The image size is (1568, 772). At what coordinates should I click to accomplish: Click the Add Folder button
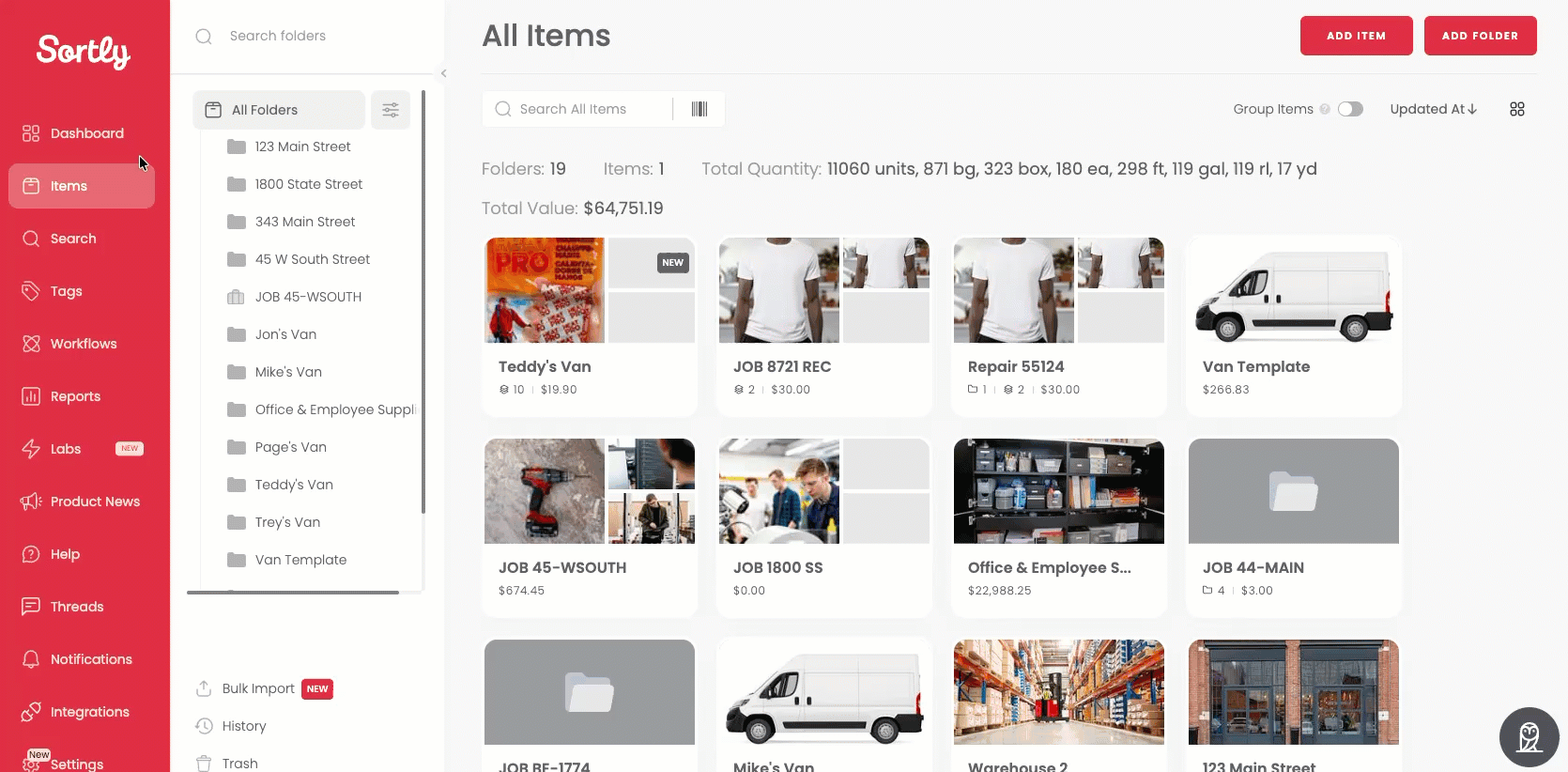coord(1480,36)
